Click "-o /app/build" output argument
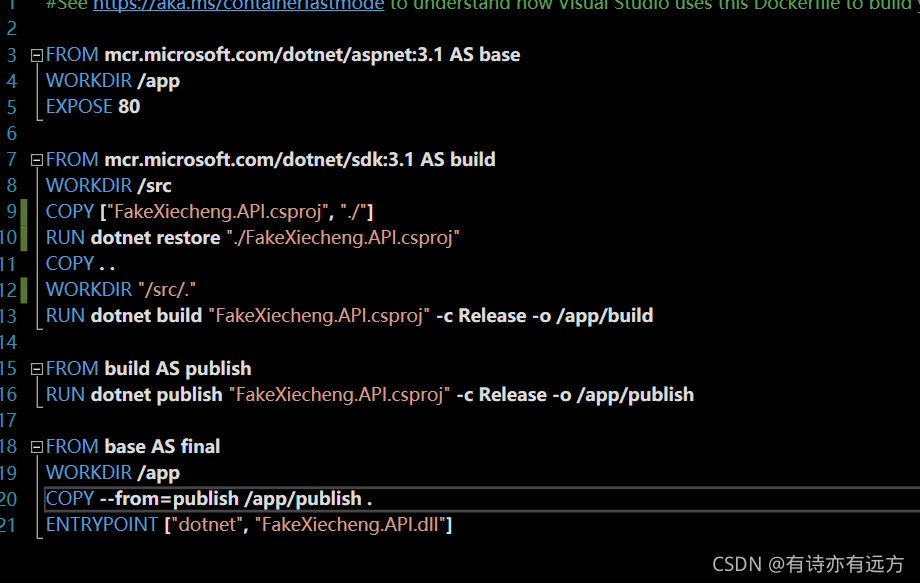920x583 pixels. (592, 316)
